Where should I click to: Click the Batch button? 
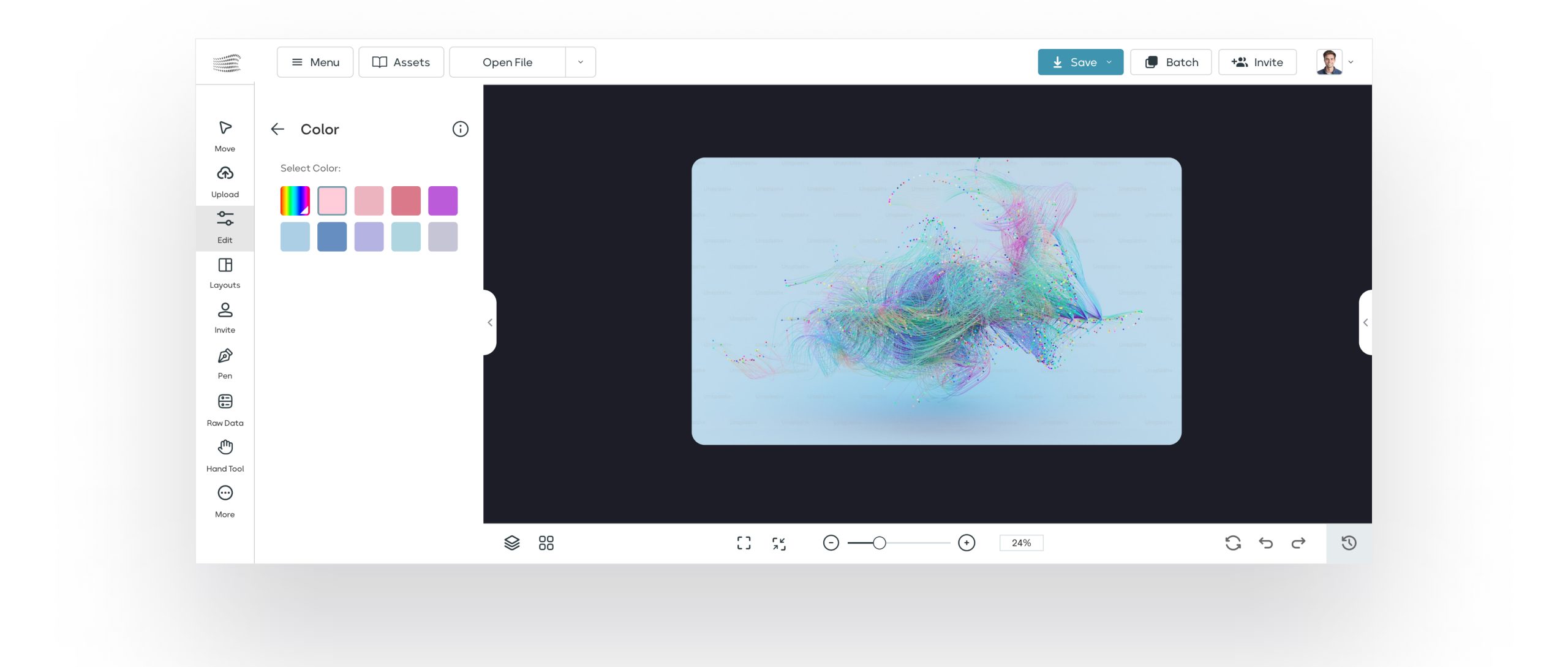1170,62
